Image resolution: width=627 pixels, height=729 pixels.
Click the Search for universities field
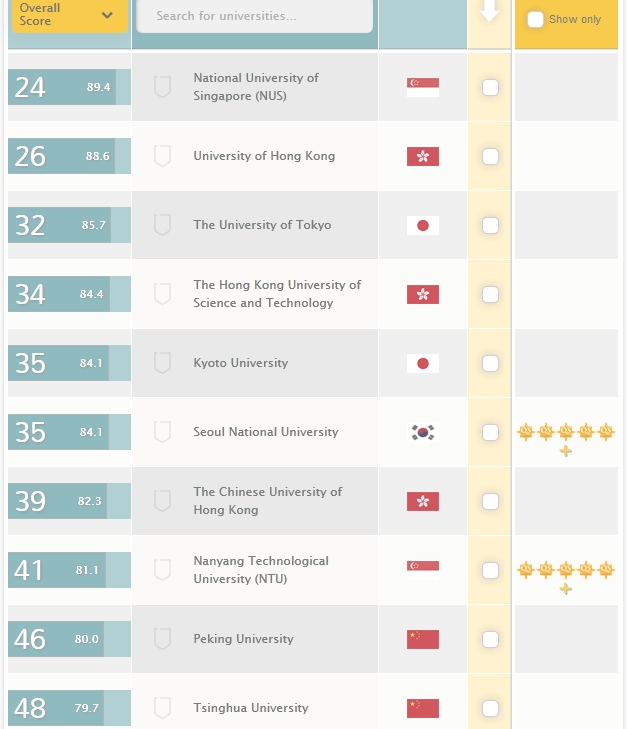(254, 16)
